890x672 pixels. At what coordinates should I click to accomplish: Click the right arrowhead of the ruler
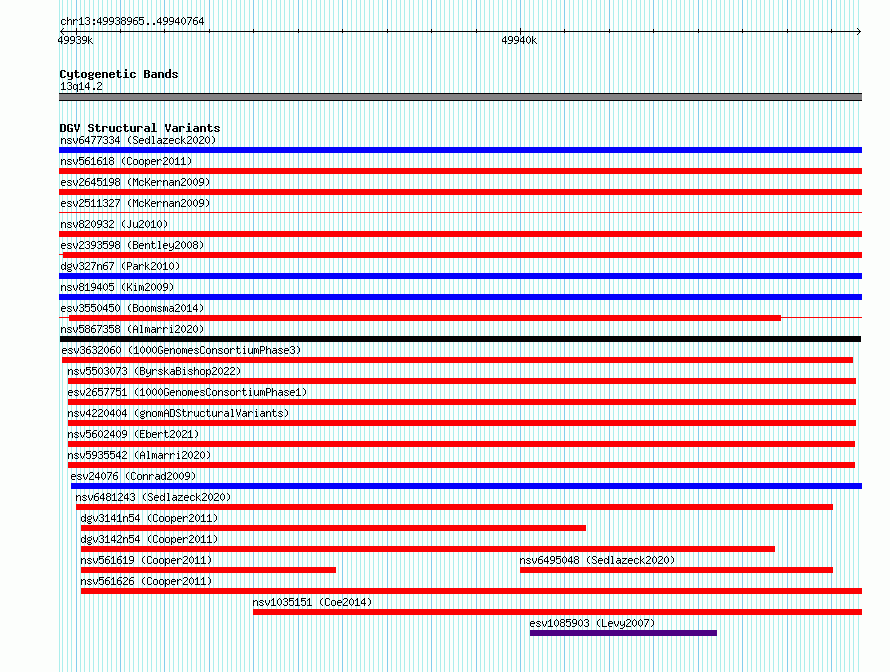[x=859, y=32]
